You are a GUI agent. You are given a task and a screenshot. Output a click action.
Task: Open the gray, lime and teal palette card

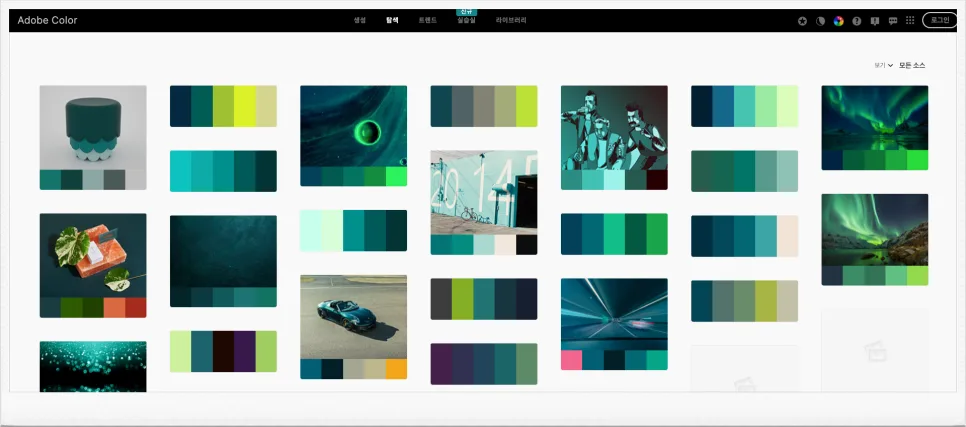pyautogui.click(x=484, y=299)
